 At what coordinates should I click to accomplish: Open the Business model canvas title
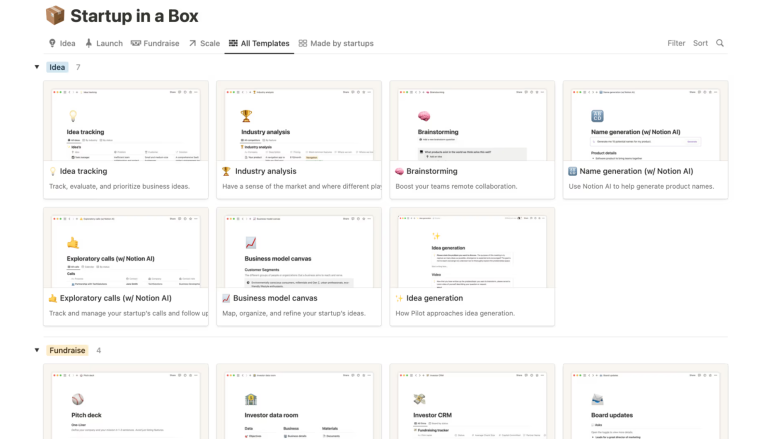click(x=275, y=298)
